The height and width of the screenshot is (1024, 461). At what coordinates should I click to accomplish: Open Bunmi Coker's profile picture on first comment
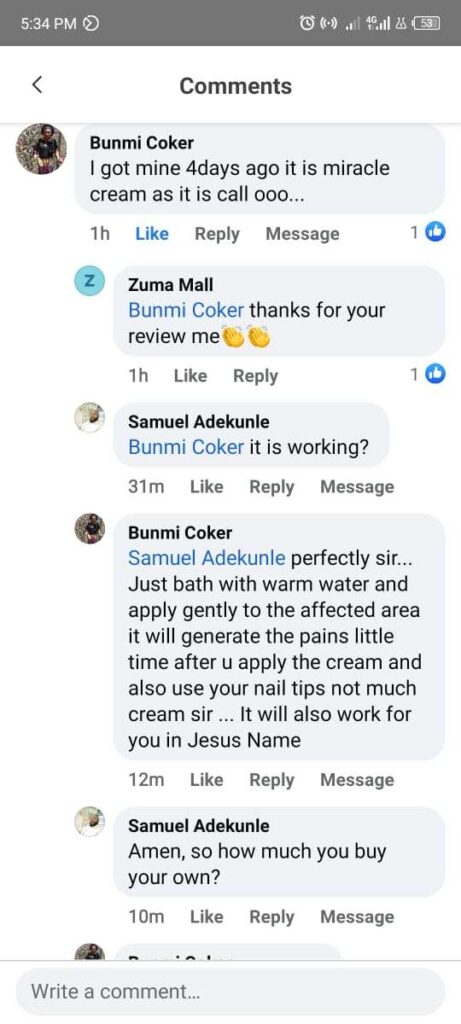41,149
